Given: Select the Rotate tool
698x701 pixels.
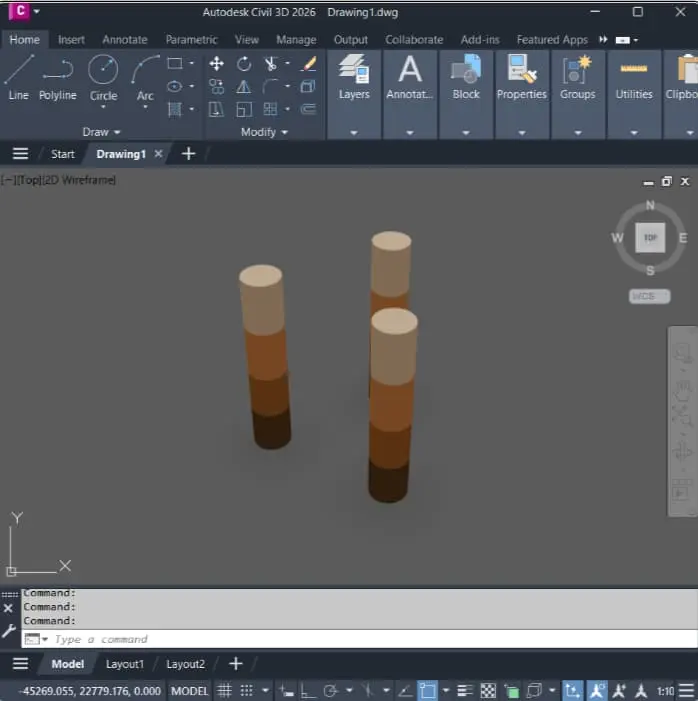Looking at the screenshot, I should pos(244,63).
